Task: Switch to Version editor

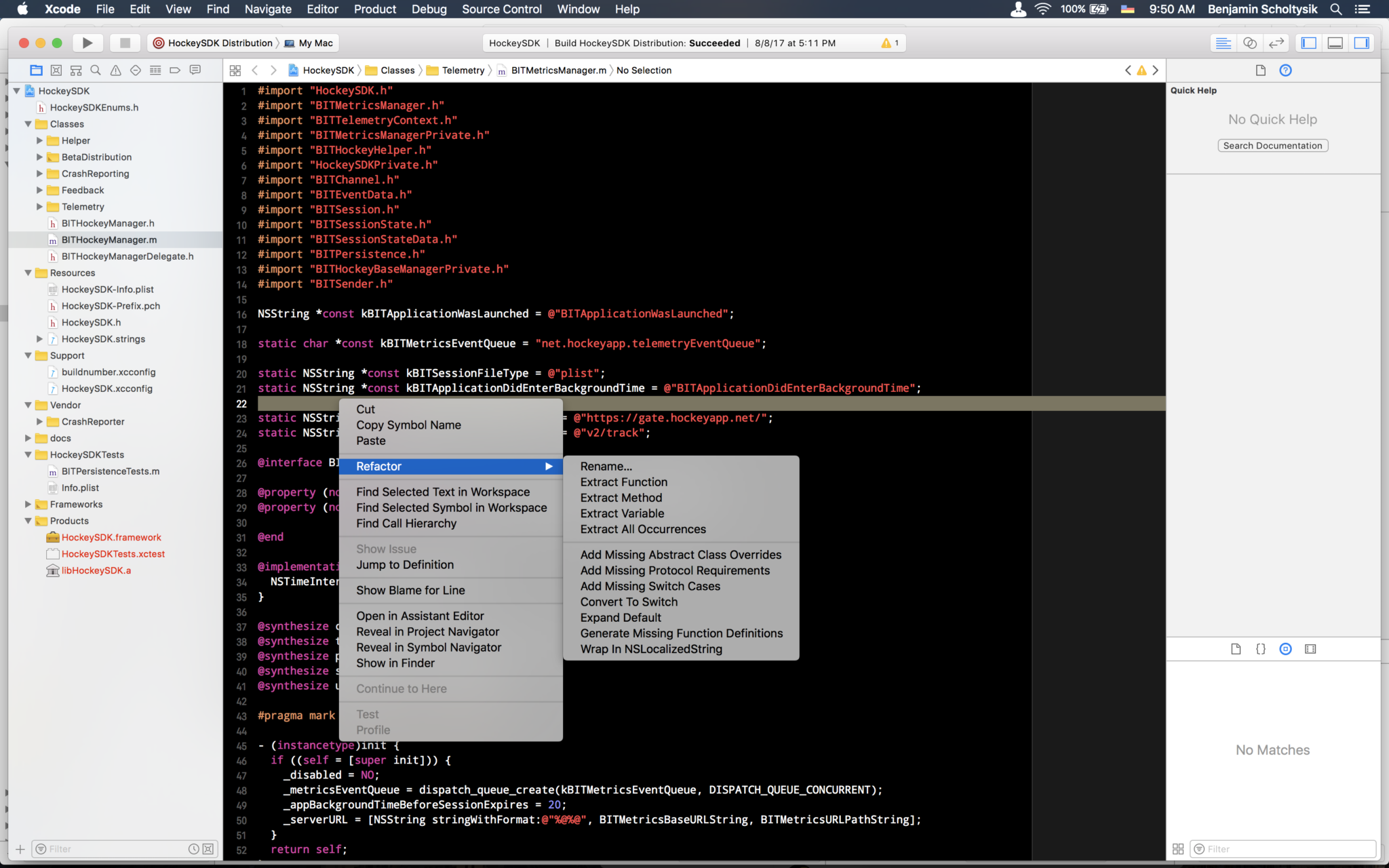Action: 1276,43
